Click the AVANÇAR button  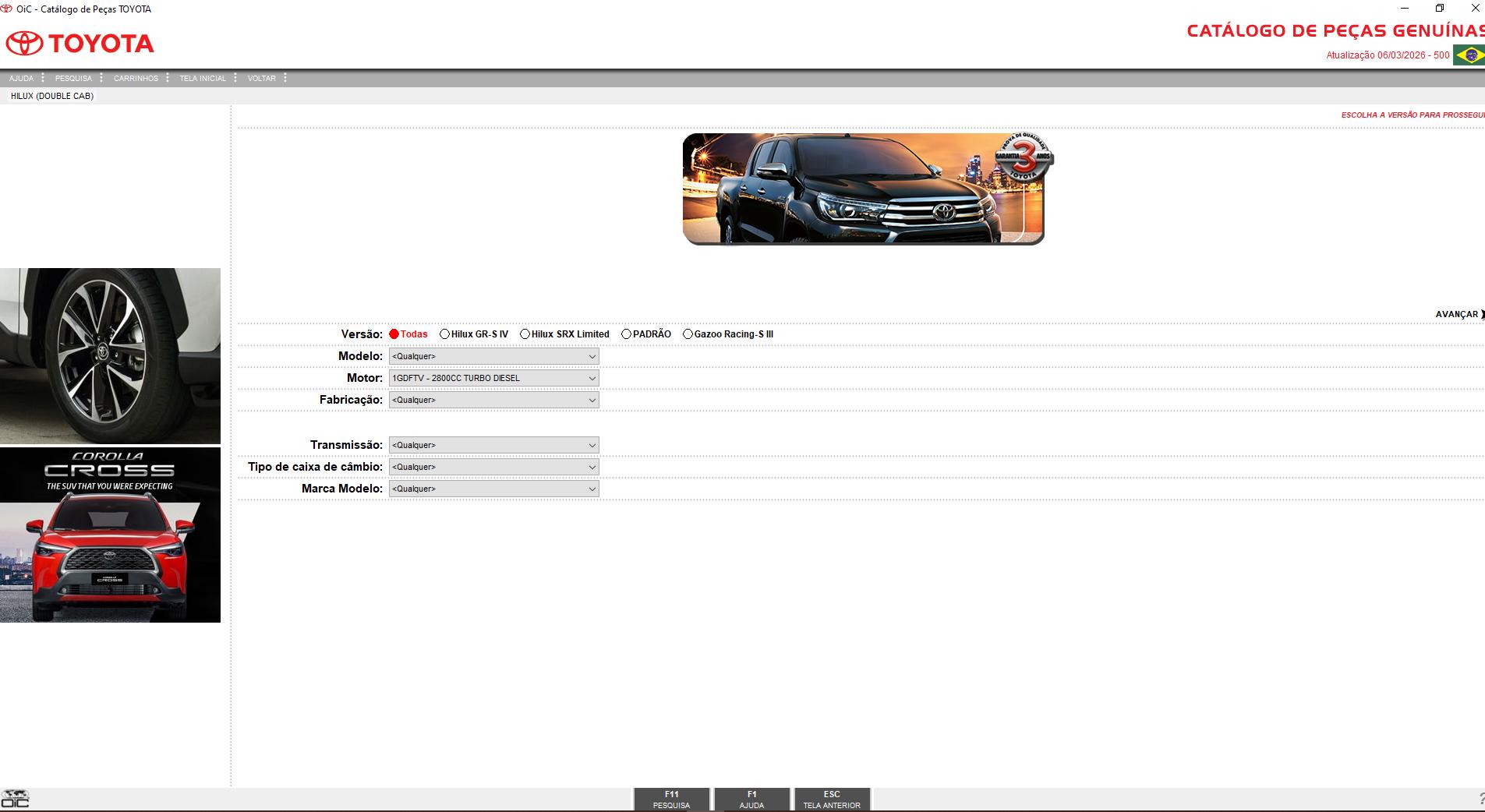point(1459,314)
